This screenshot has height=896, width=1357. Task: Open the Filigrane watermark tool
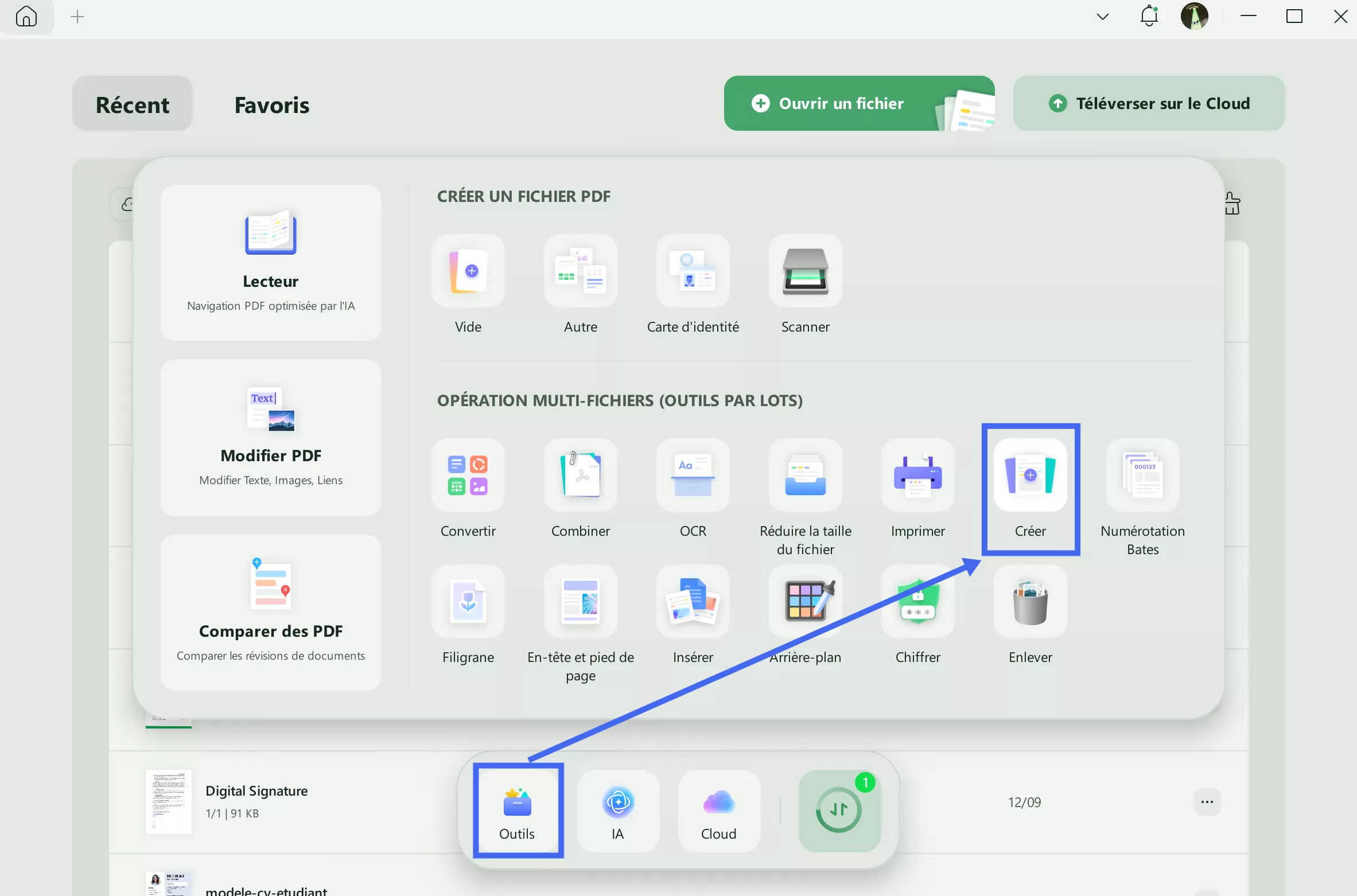pos(468,602)
